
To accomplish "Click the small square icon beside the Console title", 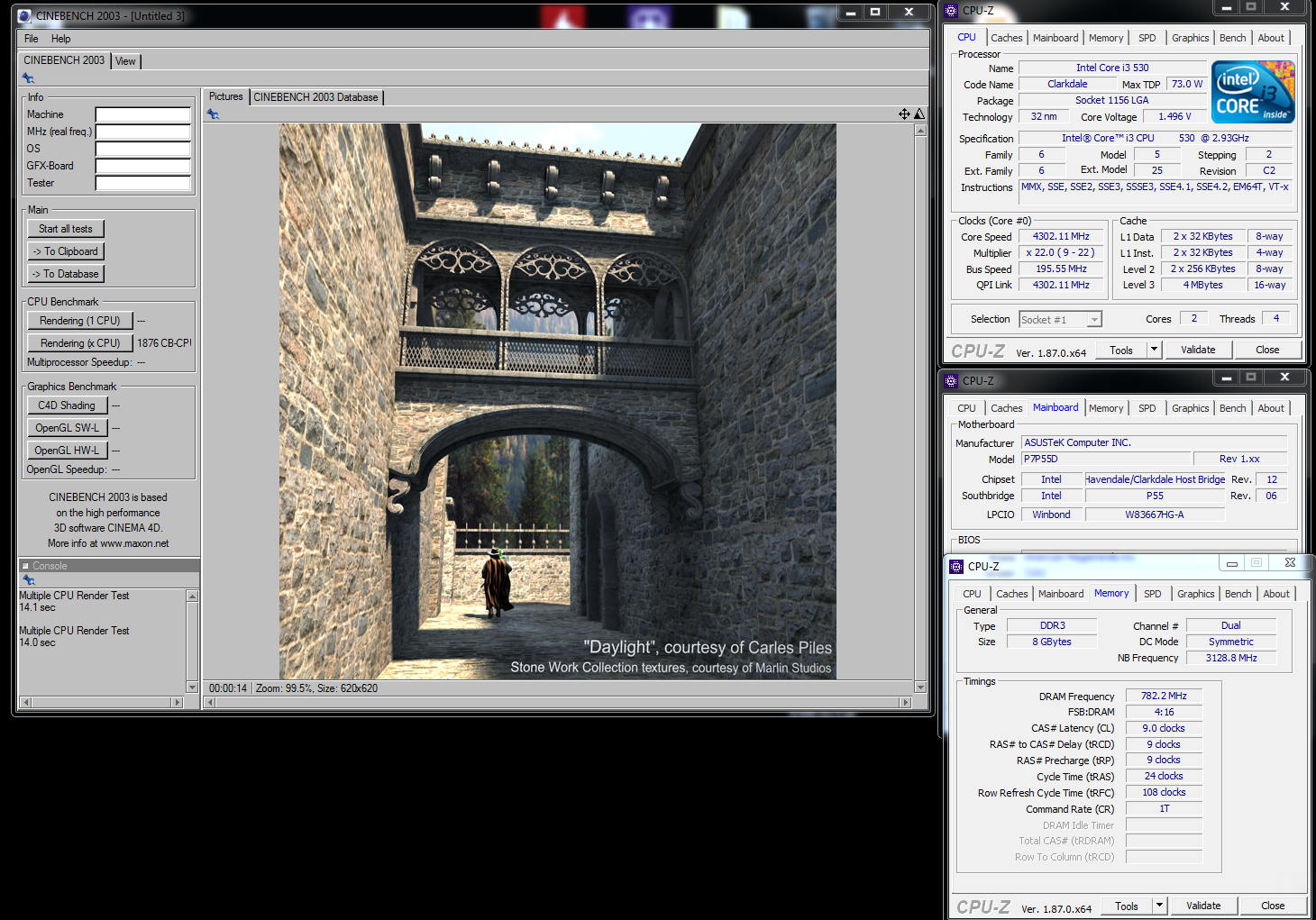I will pos(25,566).
